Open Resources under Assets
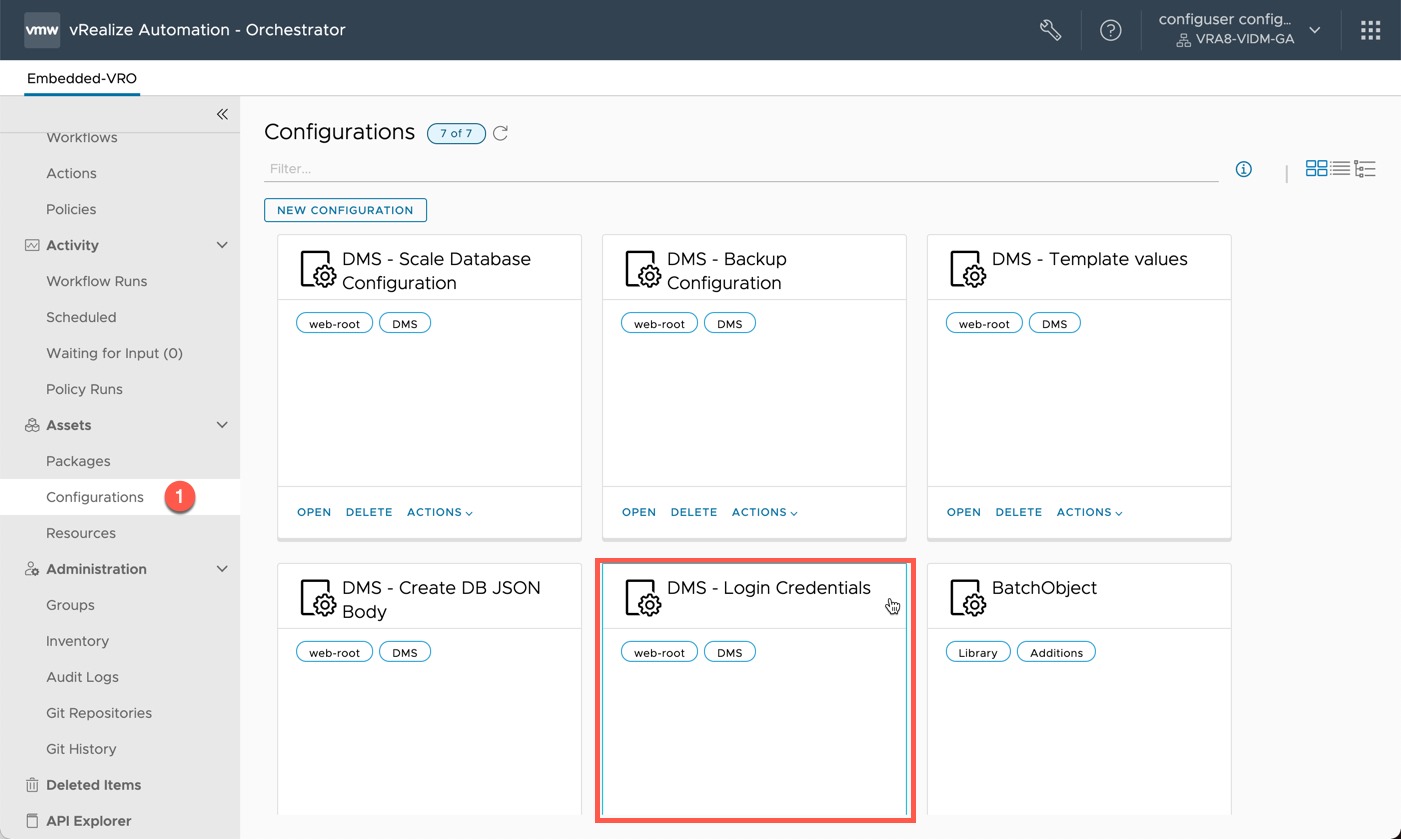 click(x=81, y=533)
